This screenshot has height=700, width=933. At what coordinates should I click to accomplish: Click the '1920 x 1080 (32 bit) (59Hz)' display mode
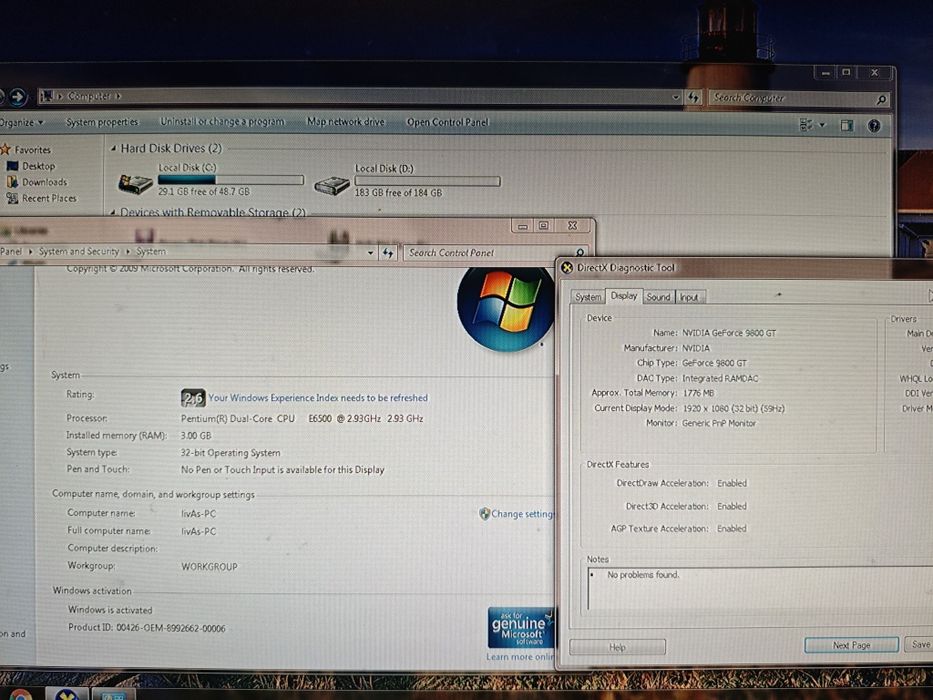733,409
